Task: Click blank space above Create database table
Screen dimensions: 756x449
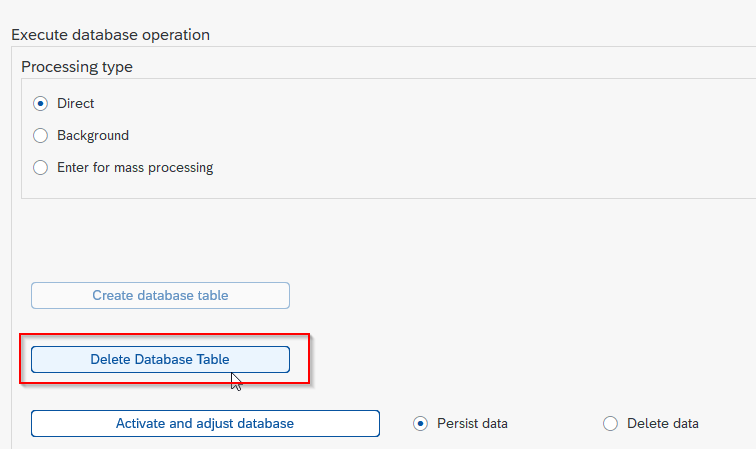Action: click(160, 241)
